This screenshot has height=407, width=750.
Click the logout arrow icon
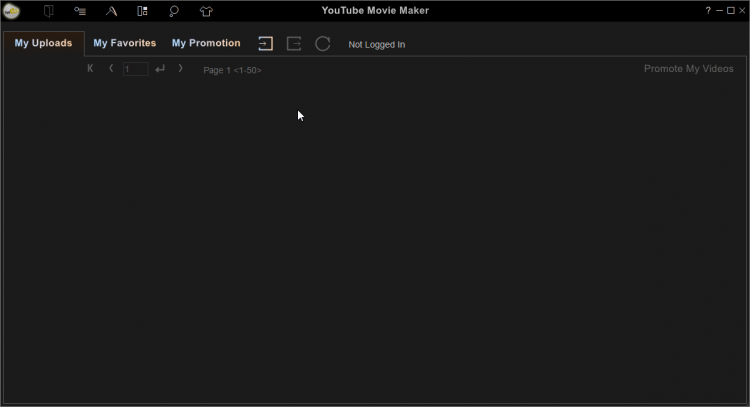pos(294,44)
